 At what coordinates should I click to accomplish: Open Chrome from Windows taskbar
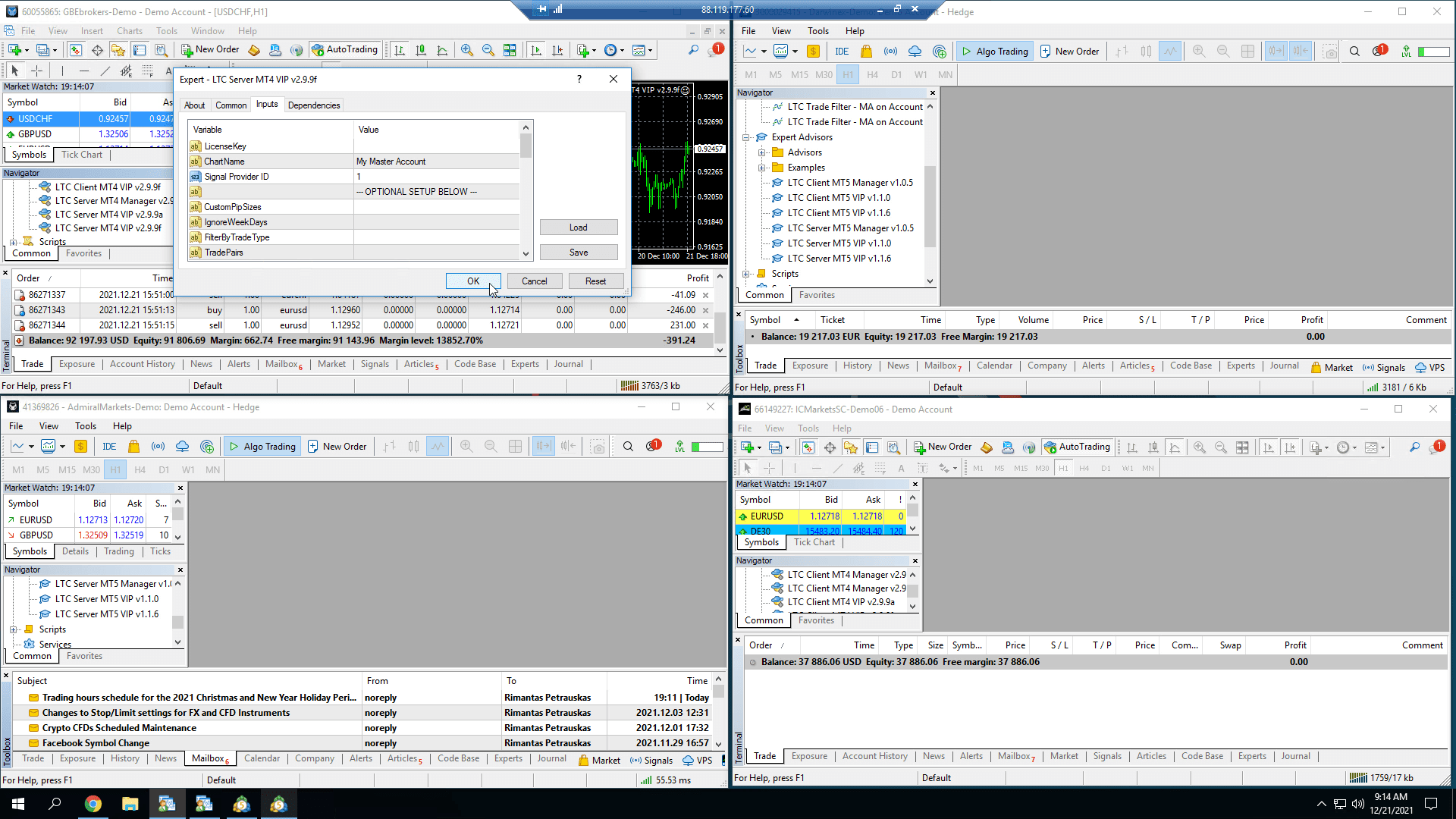coord(93,804)
